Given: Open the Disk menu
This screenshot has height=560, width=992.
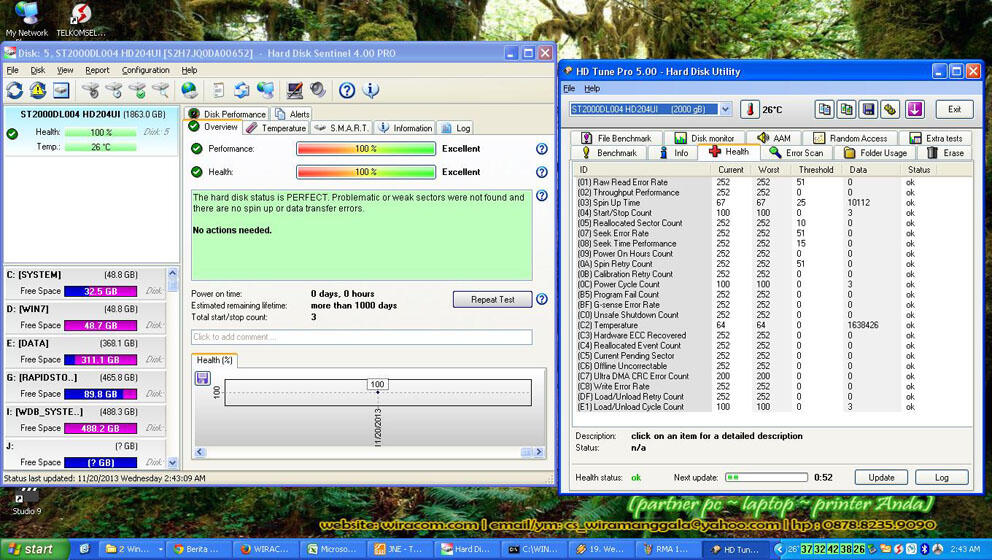Looking at the screenshot, I should [x=38, y=70].
